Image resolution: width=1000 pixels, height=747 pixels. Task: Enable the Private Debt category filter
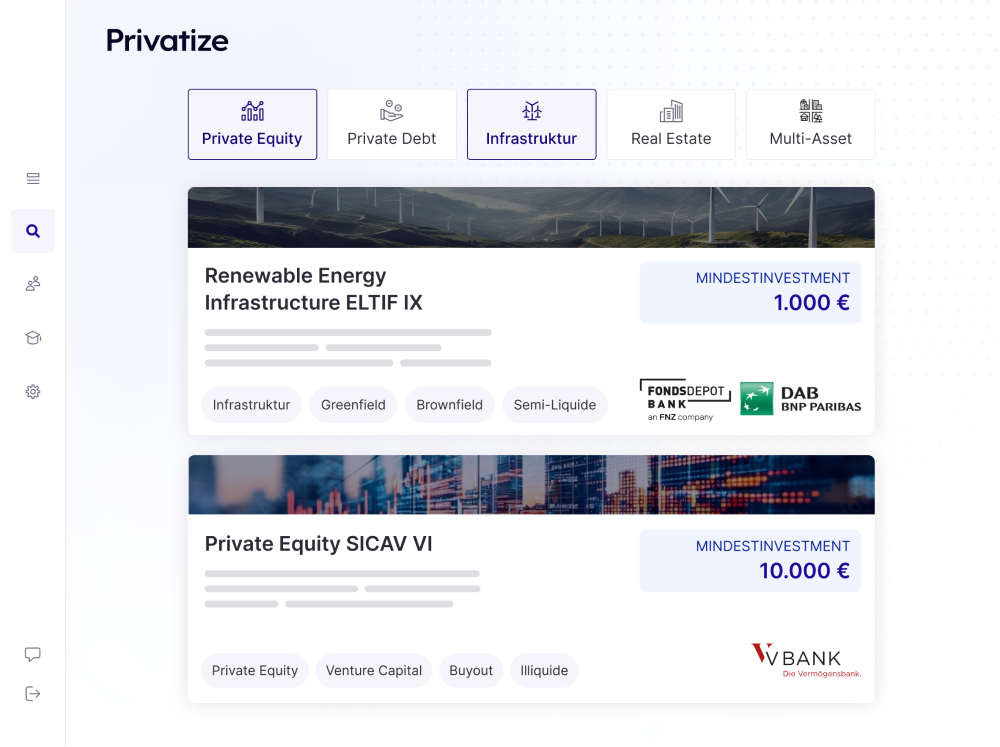(x=392, y=125)
